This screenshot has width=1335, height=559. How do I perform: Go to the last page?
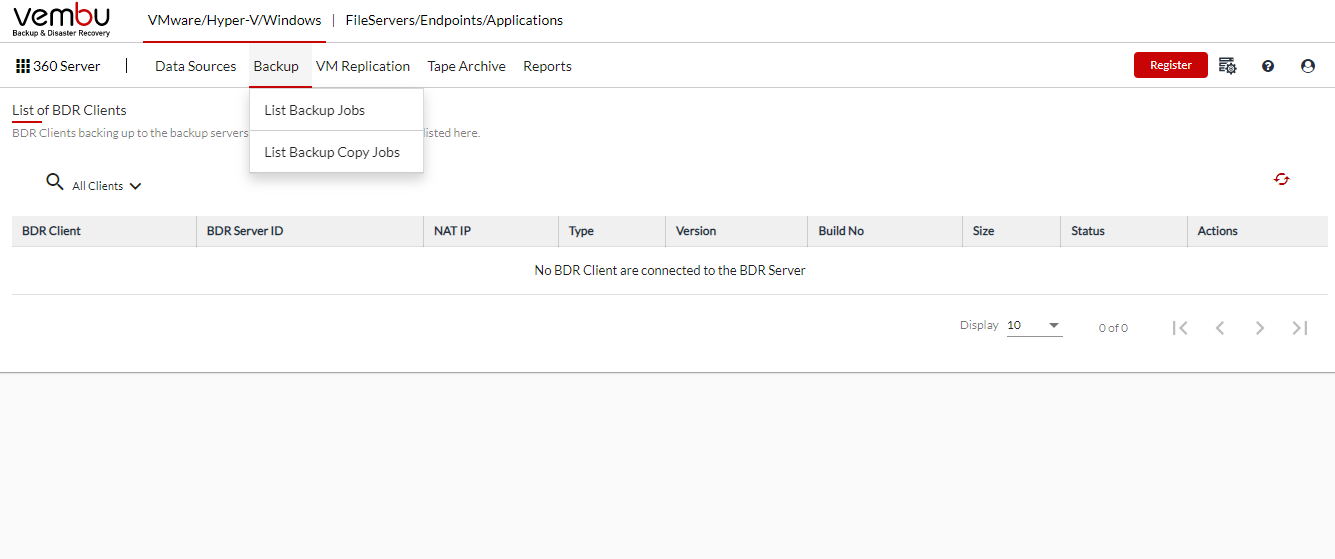tap(1300, 327)
